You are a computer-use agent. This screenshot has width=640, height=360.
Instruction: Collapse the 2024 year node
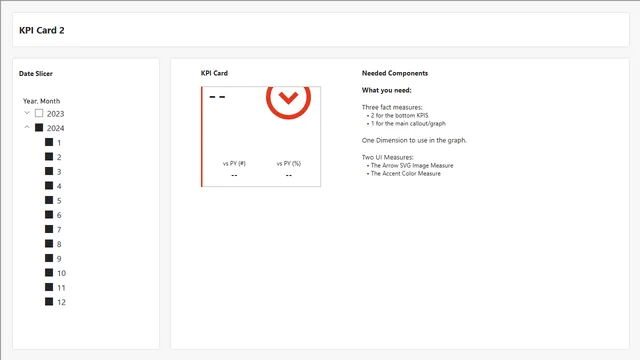[x=27, y=127]
